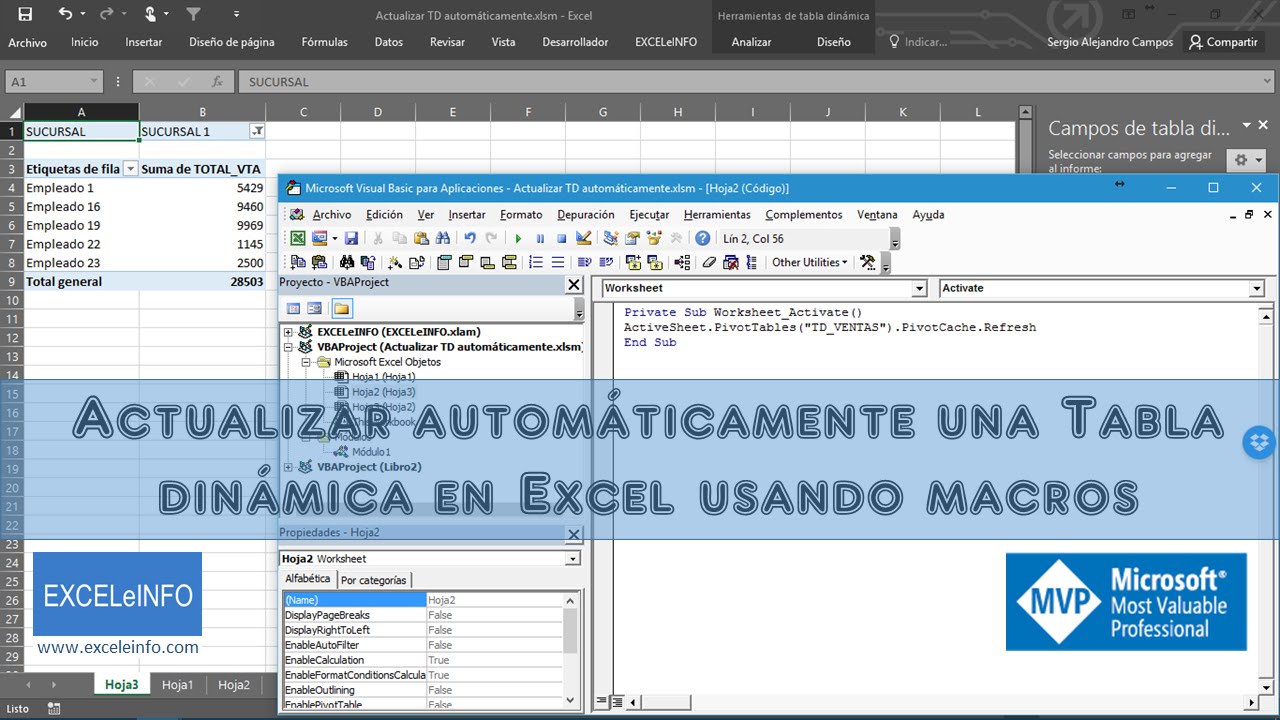Viewport: 1280px width, 720px height.
Task: Switch to the Por categorías tab in Properties
Action: coord(374,580)
